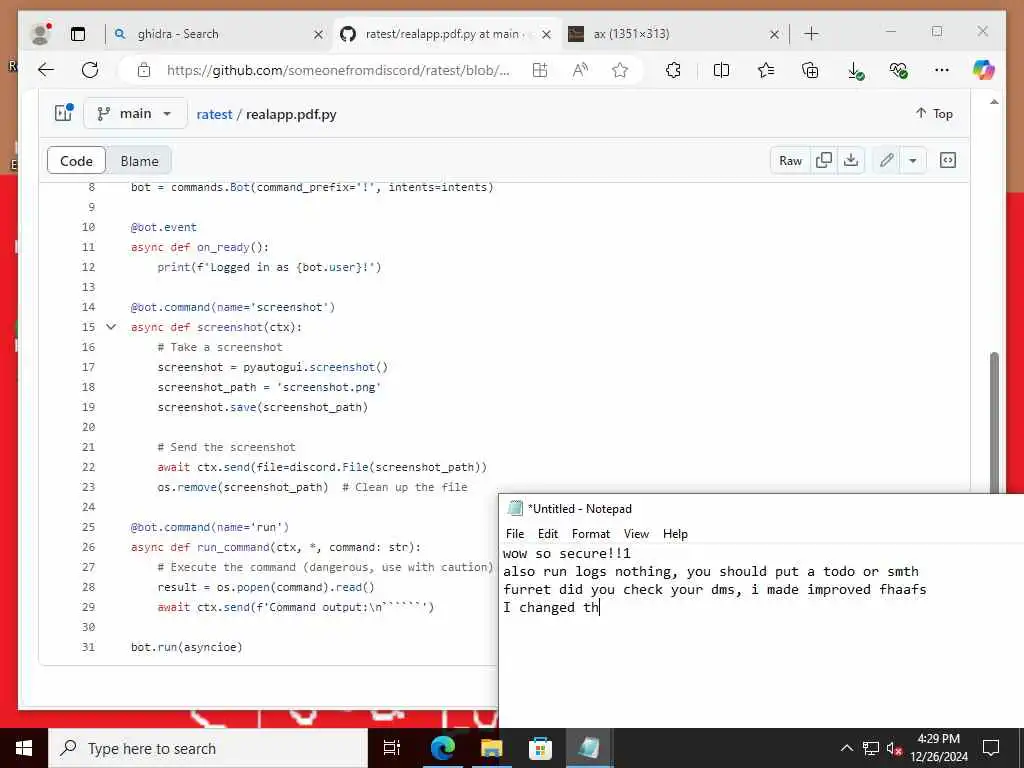Screen dimensions: 1024x768
Task: Open Collections icon in Edge toolbar
Action: (x=810, y=70)
